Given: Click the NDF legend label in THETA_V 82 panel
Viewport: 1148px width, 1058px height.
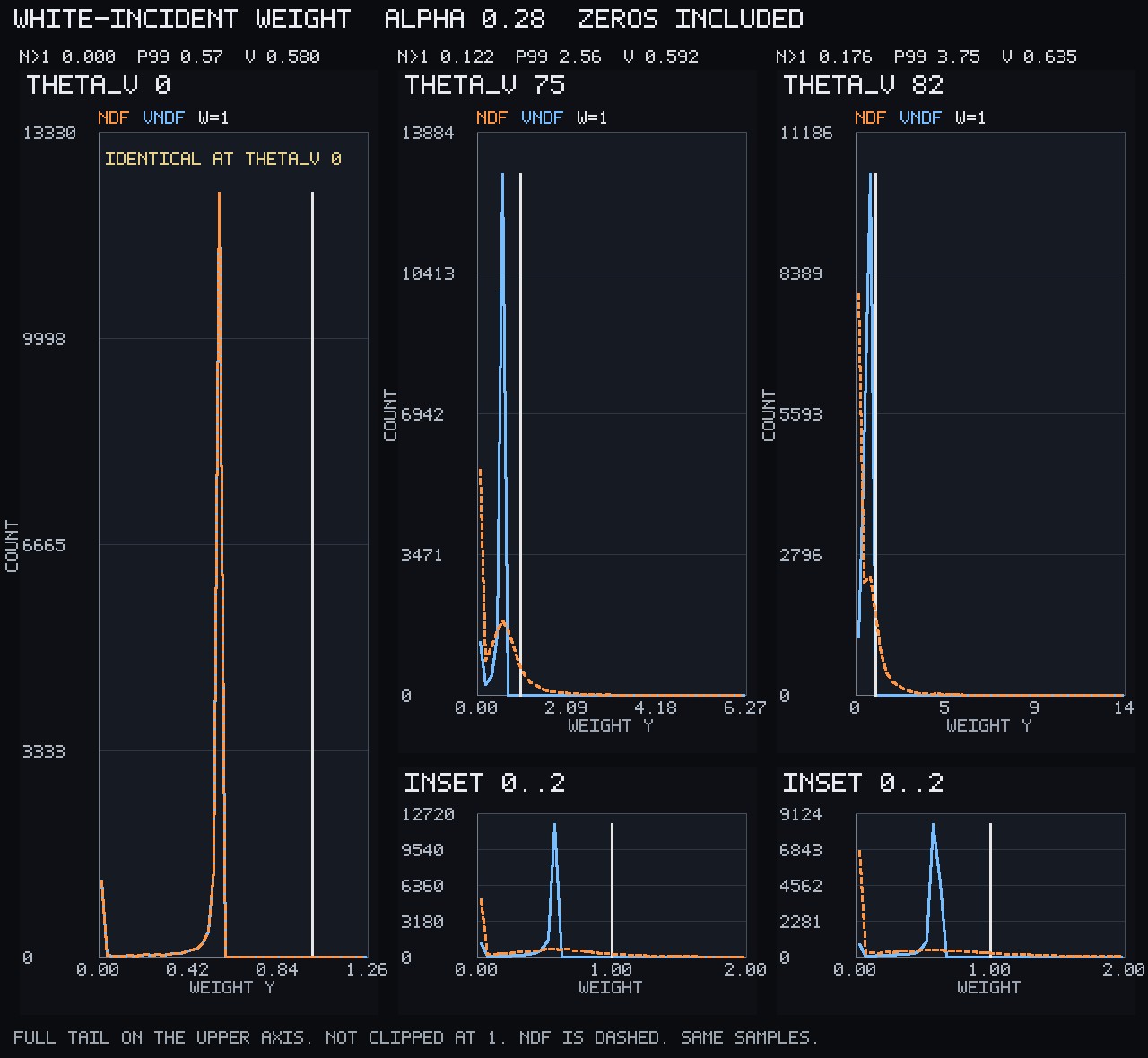Looking at the screenshot, I should click(x=871, y=117).
